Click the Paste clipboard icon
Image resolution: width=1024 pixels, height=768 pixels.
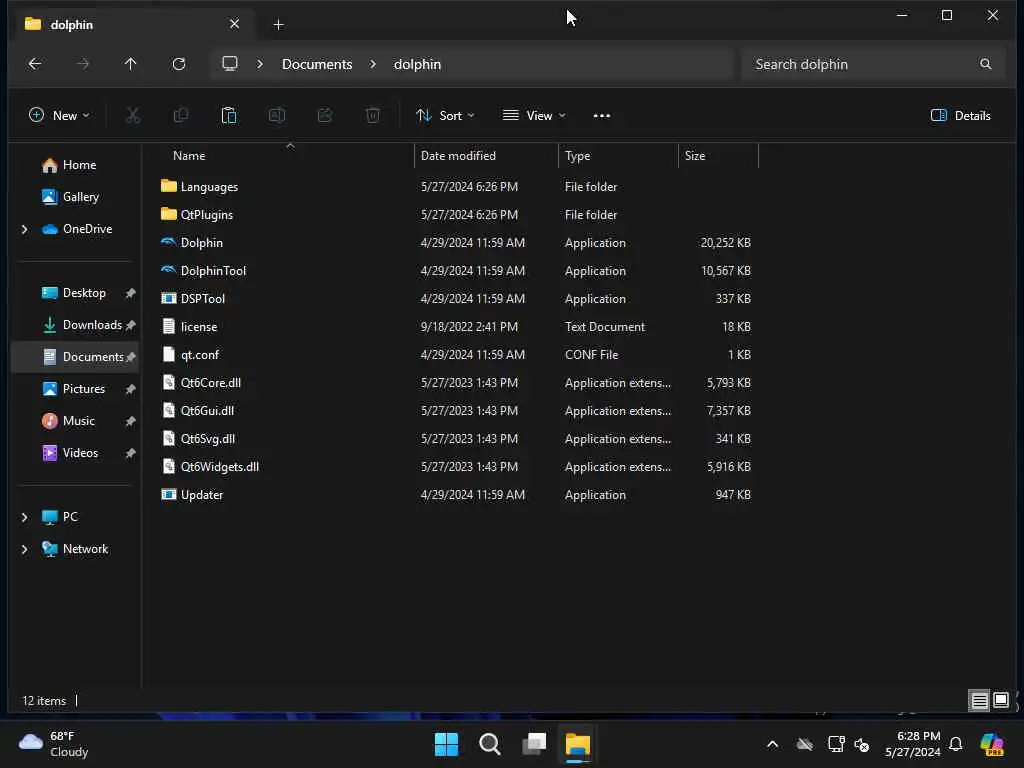[229, 116]
